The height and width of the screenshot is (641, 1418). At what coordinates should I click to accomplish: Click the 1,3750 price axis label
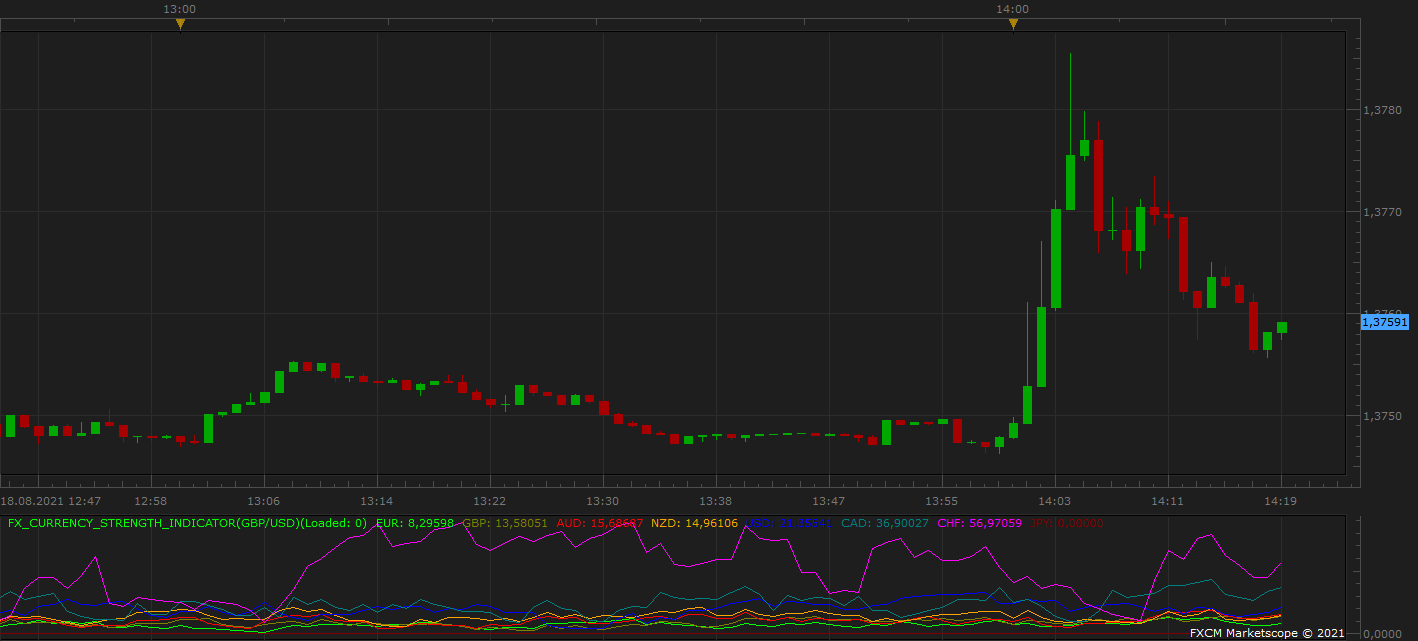tap(1382, 416)
